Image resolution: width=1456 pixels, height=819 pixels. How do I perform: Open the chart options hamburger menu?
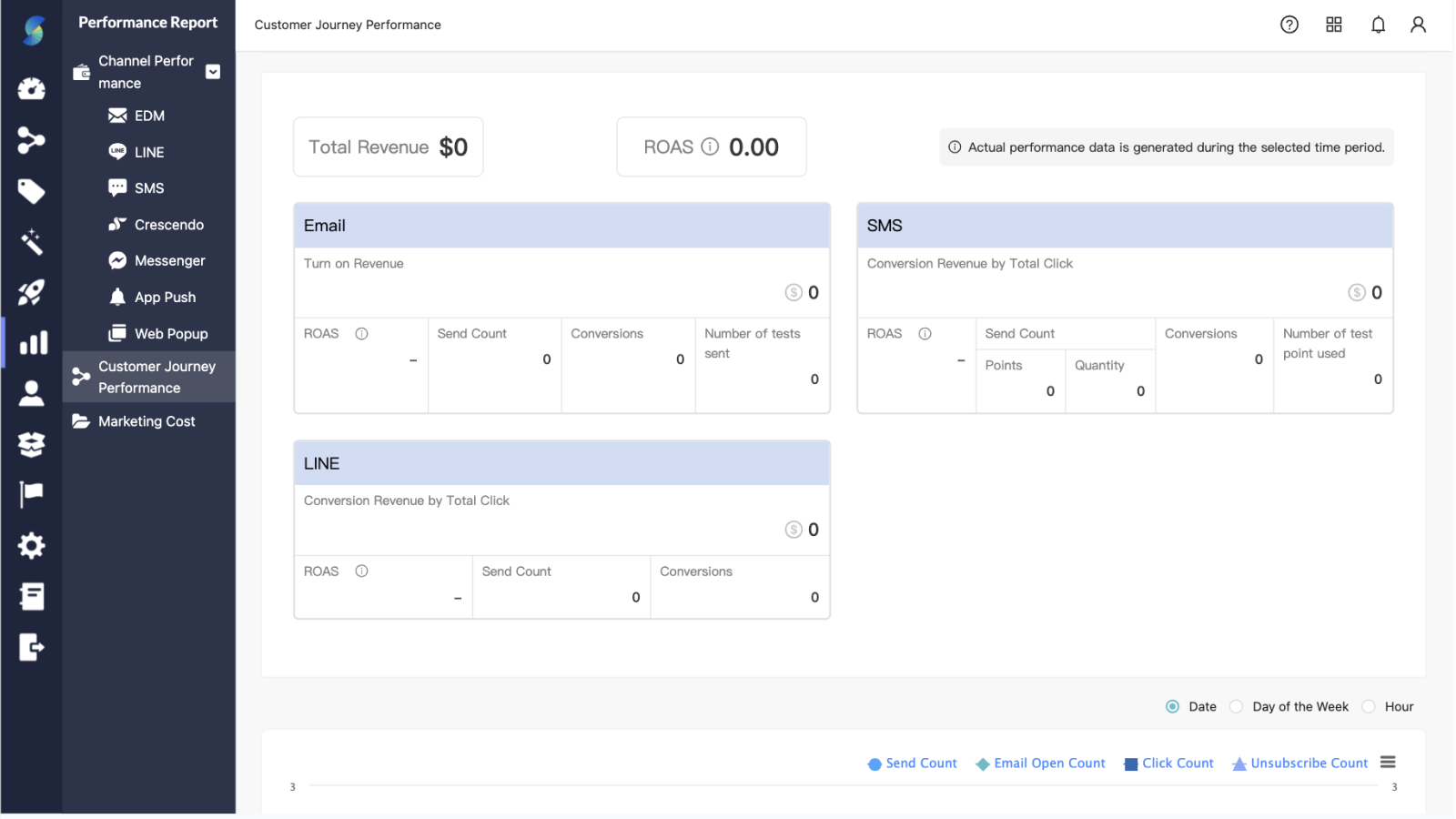pyautogui.click(x=1387, y=762)
